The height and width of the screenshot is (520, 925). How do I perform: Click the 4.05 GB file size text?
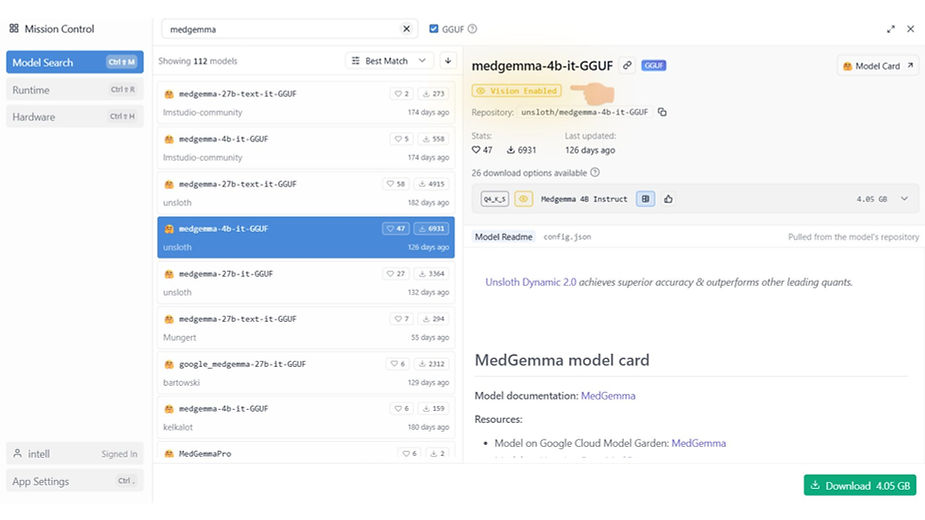pyautogui.click(x=872, y=199)
